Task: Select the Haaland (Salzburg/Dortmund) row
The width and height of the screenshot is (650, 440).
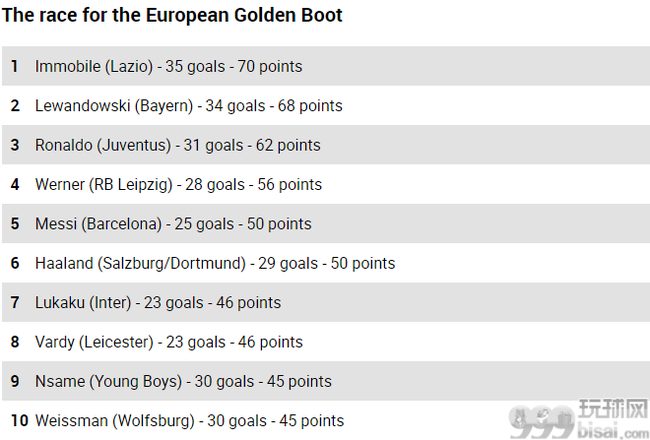Action: tap(326, 263)
